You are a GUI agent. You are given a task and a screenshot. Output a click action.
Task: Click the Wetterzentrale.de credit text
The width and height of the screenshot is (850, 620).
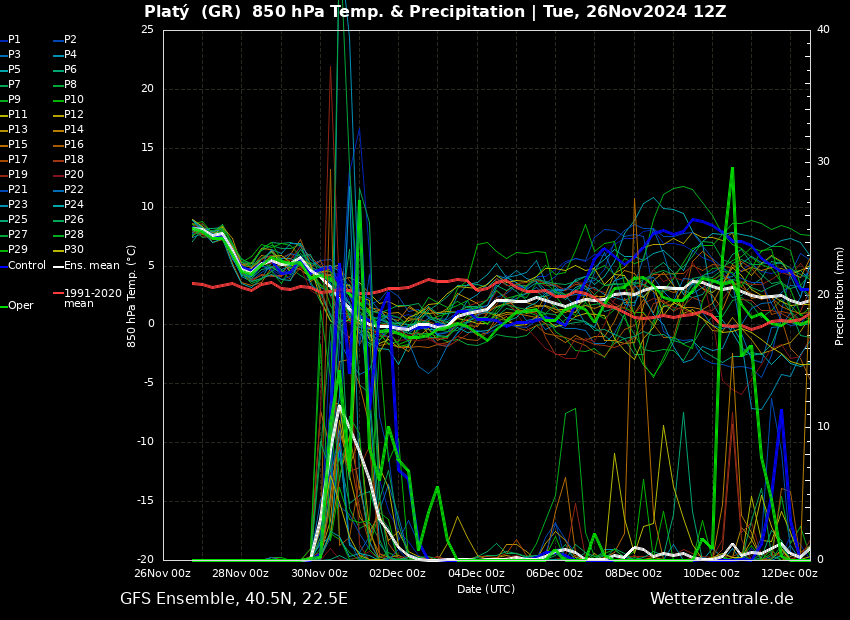pyautogui.click(x=721, y=599)
